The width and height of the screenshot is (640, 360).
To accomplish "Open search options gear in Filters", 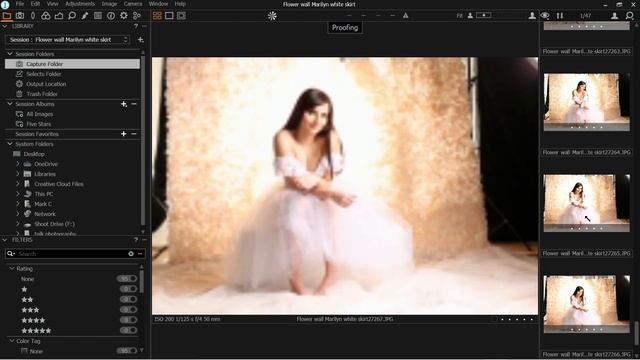I will (x=131, y=254).
